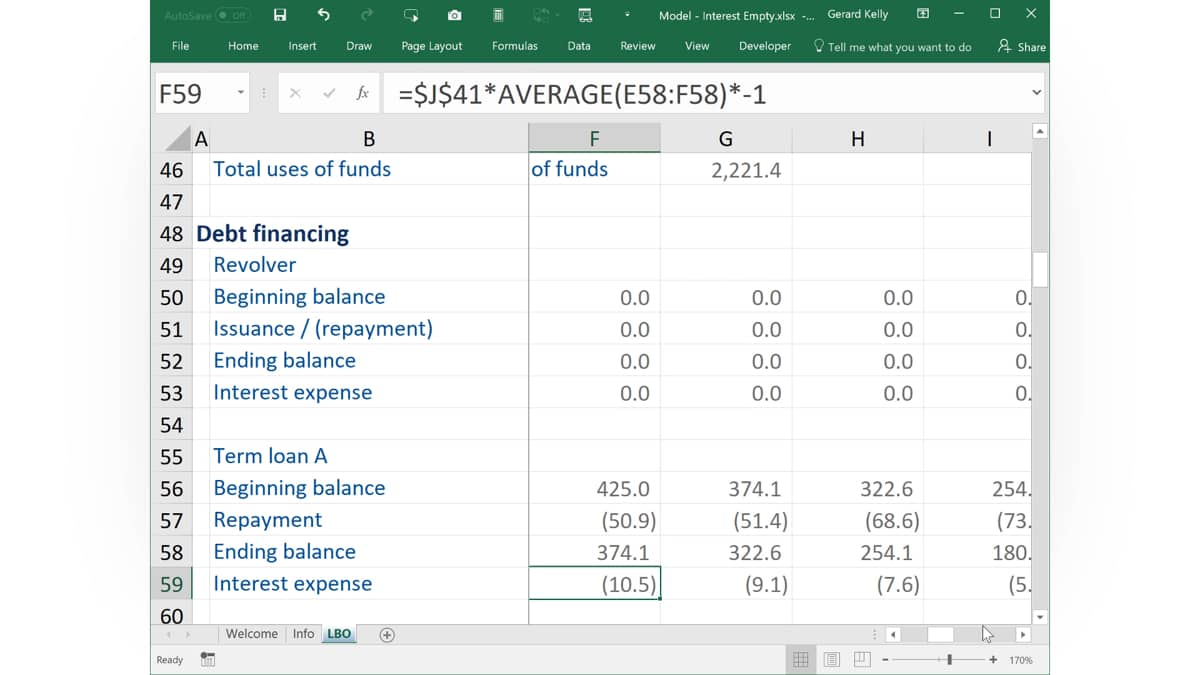The height and width of the screenshot is (675, 1200).
Task: Select the cell showing (10.5)
Action: [x=594, y=584]
